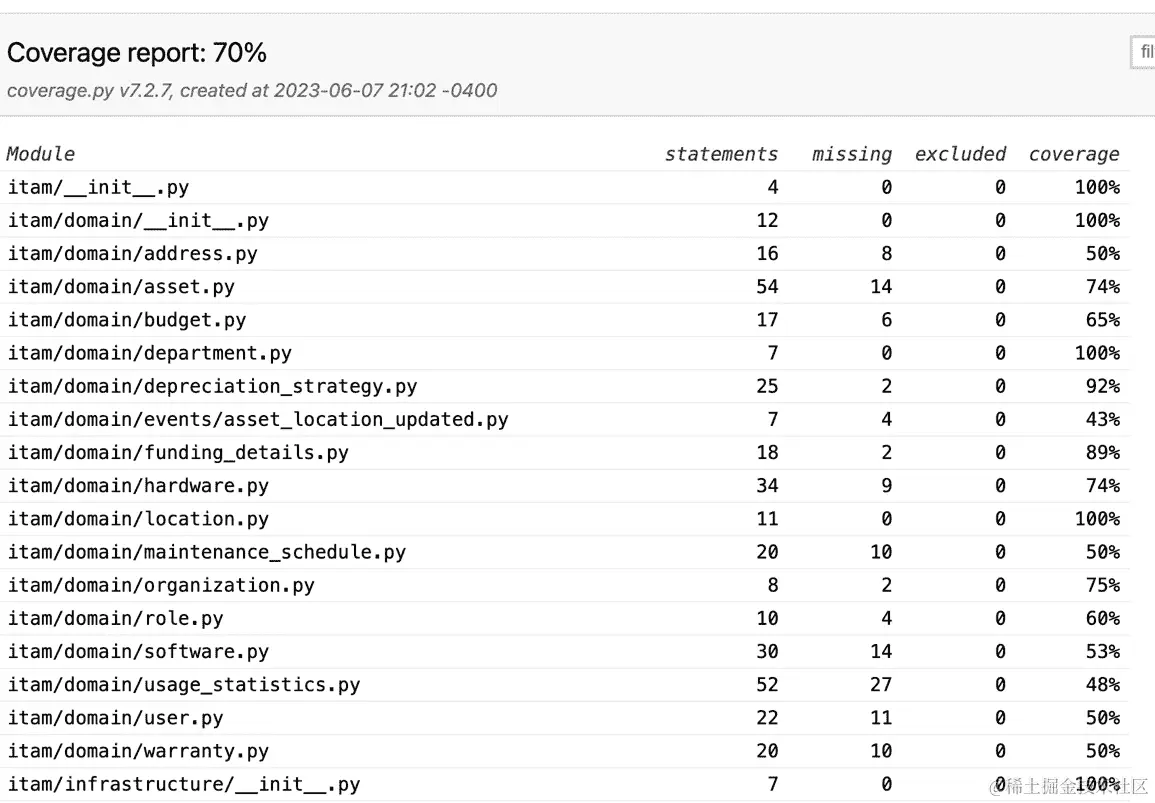Select itam/domain/software.py module

(138, 651)
